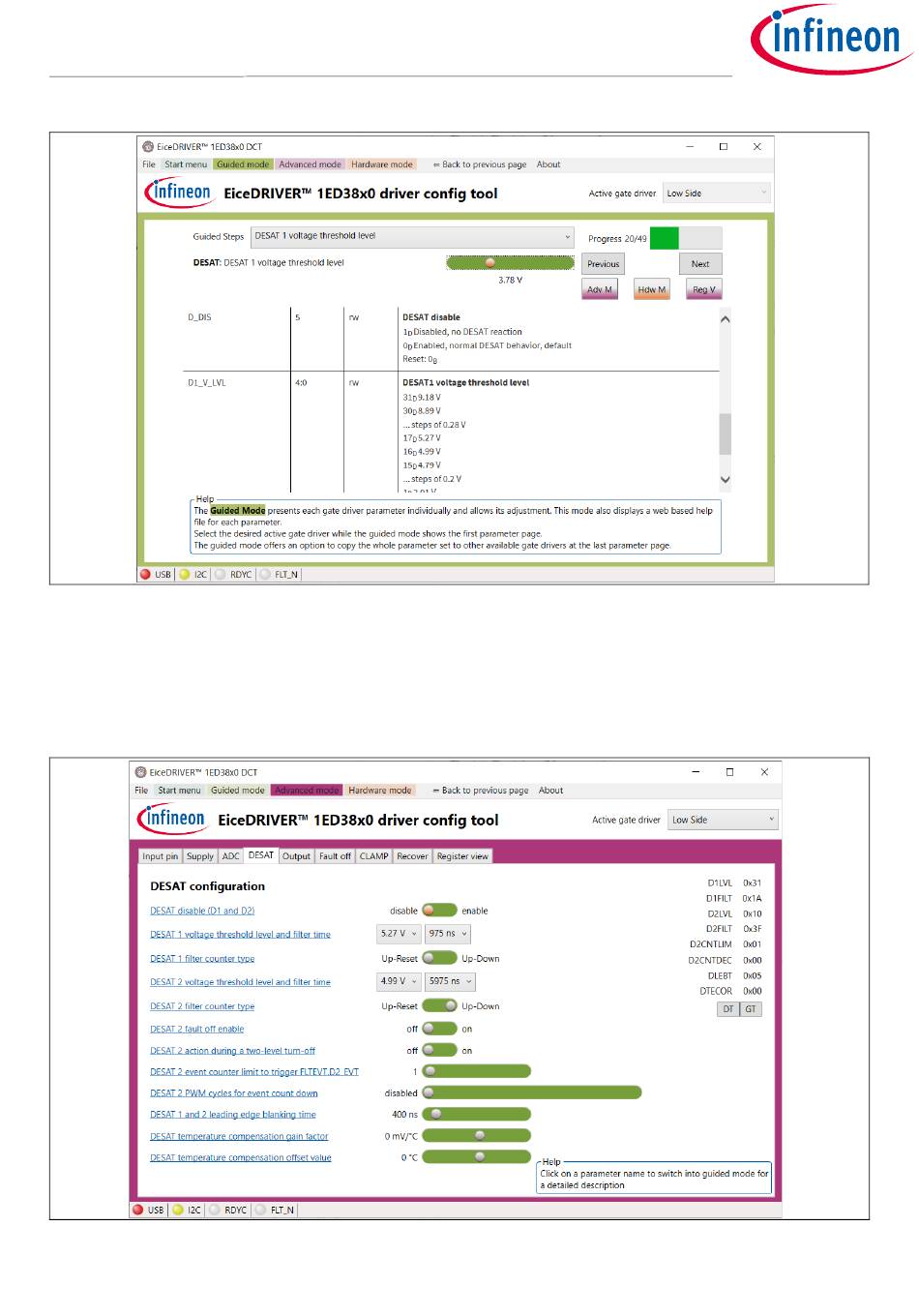Open Active gate driver dropdown in DESAT configuration window

point(723,820)
